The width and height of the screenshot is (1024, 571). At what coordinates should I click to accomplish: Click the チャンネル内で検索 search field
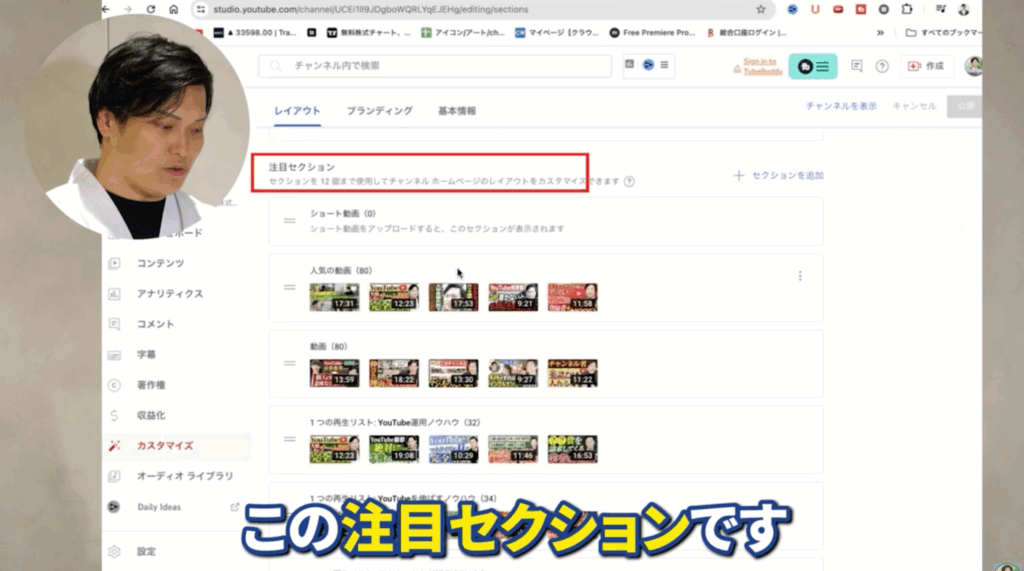435,66
